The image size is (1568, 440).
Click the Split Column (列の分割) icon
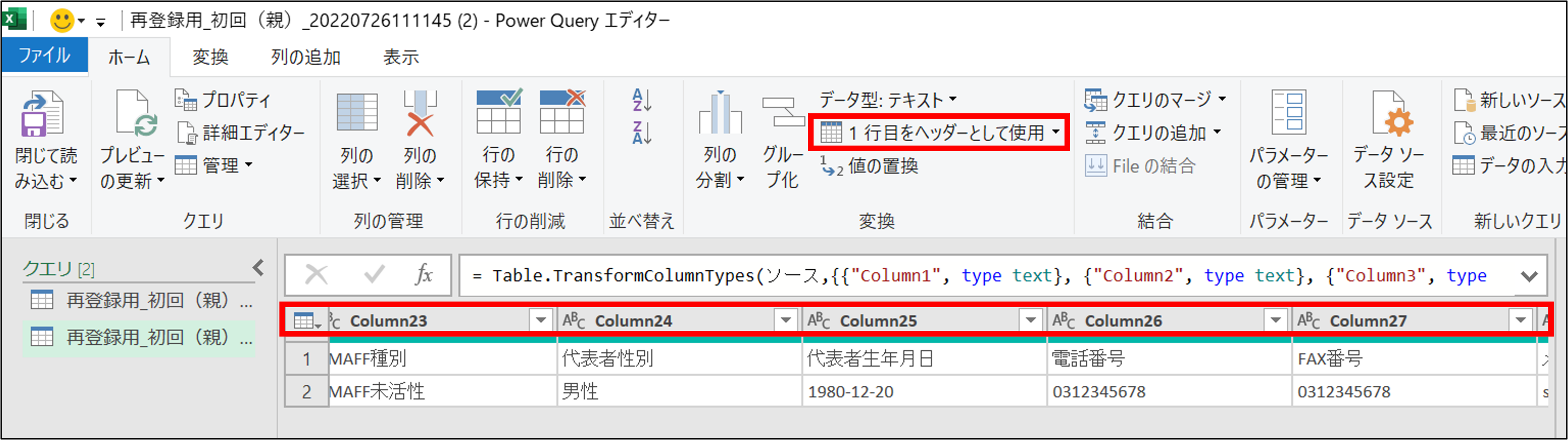[x=720, y=113]
